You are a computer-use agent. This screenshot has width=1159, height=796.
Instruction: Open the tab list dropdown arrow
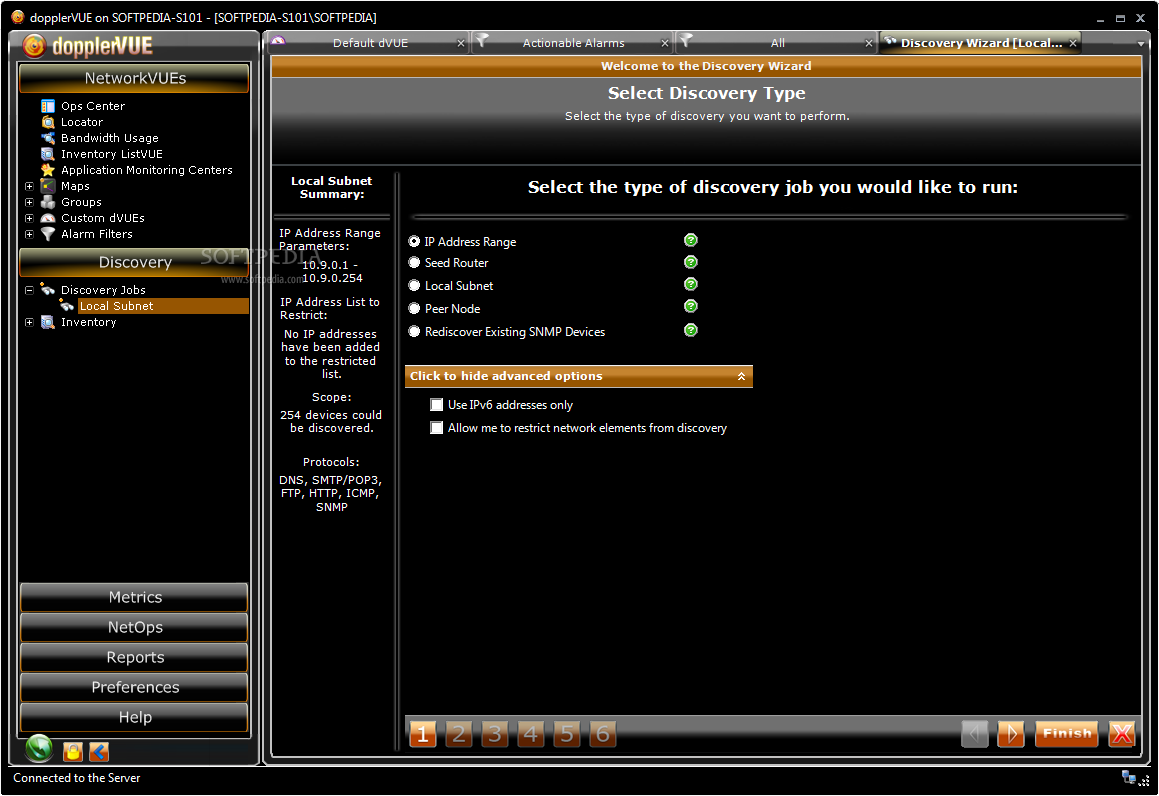point(1141,44)
